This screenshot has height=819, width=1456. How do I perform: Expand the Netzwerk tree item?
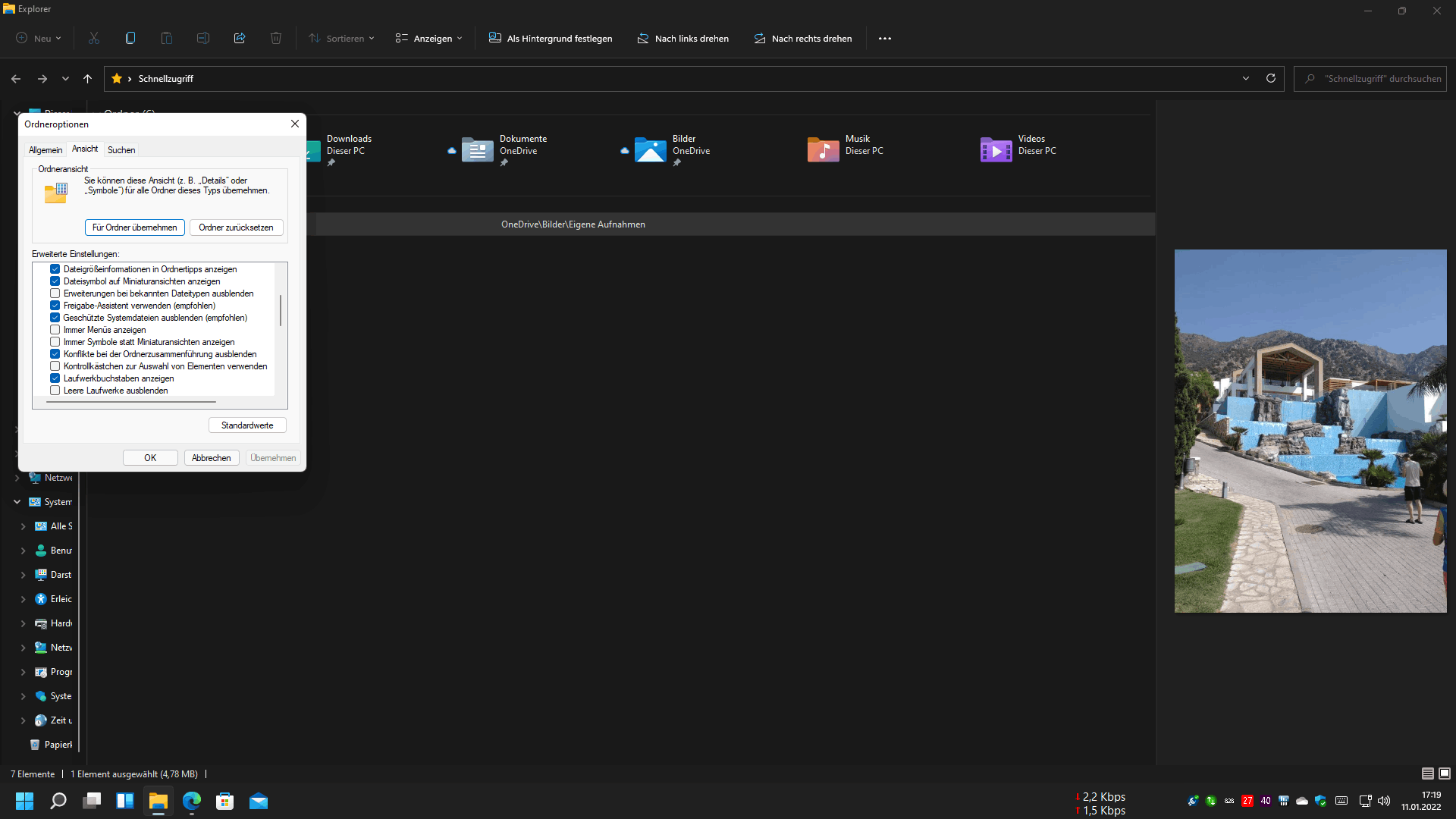(17, 478)
